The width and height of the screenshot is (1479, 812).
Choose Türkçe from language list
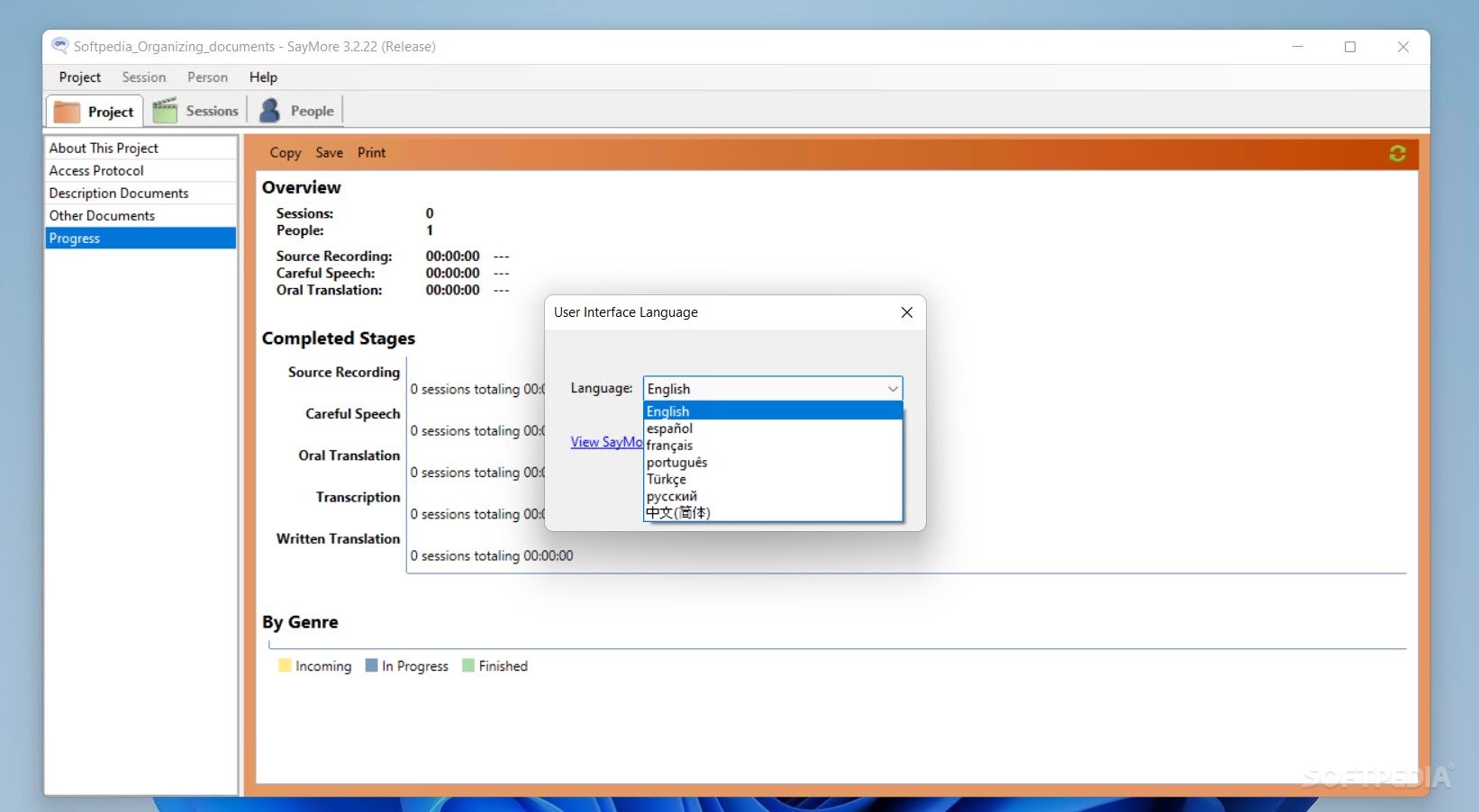[773, 479]
